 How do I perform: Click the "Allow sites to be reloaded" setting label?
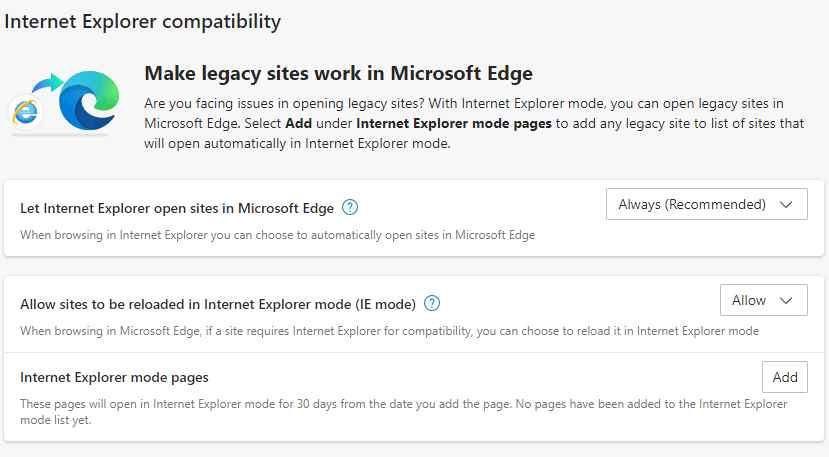(217, 303)
